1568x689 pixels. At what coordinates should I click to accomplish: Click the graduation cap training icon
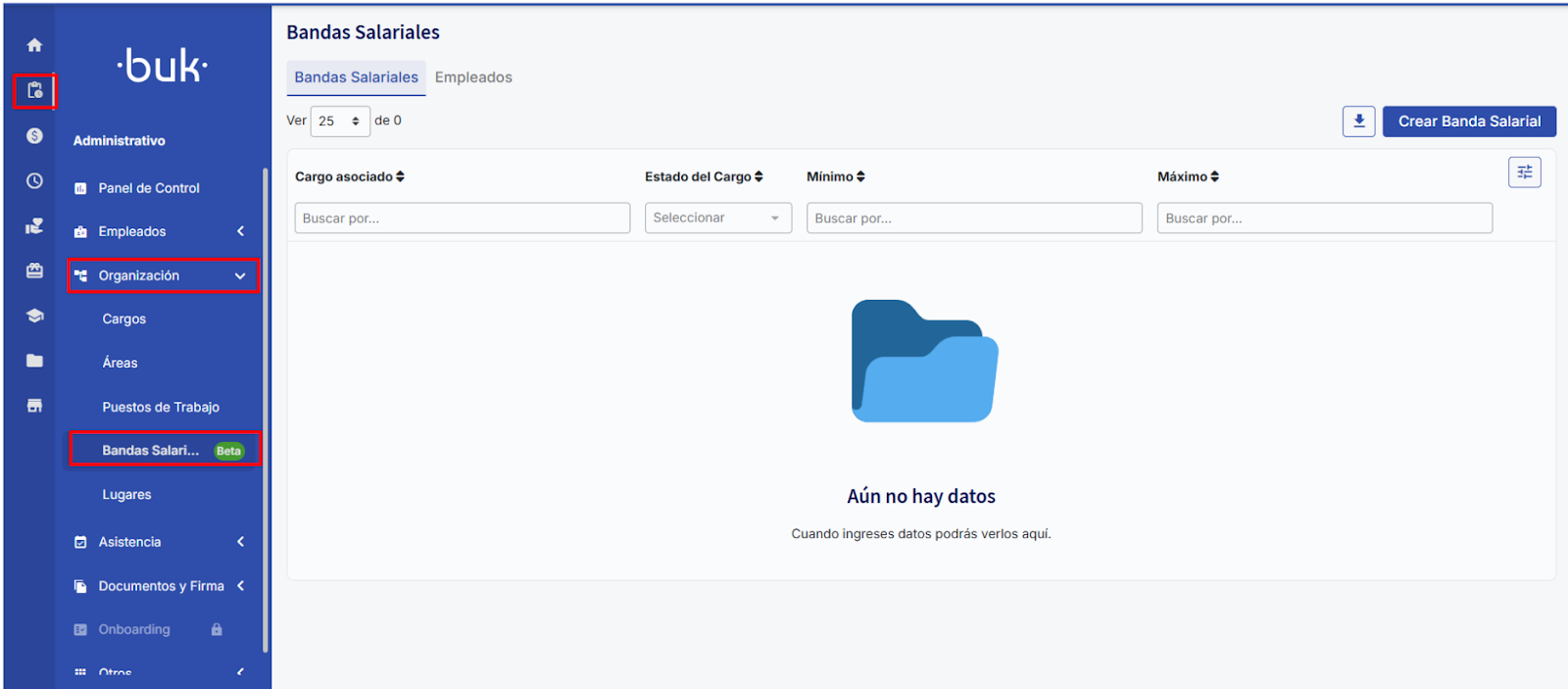click(x=34, y=316)
